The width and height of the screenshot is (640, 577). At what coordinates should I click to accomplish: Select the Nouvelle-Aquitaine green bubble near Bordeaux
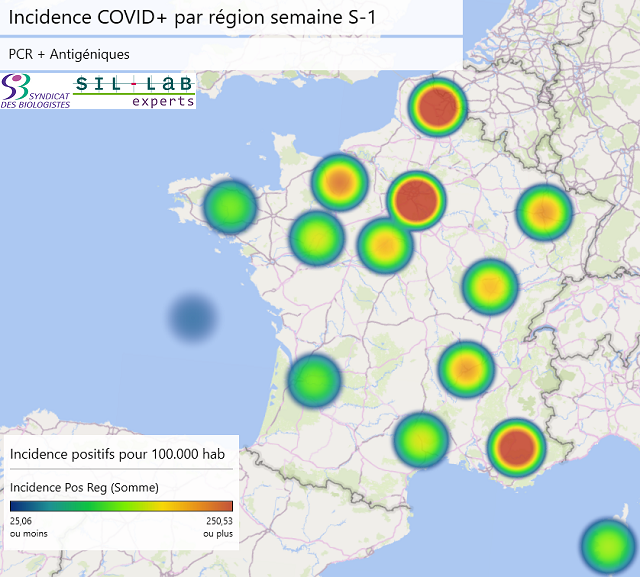coord(314,381)
